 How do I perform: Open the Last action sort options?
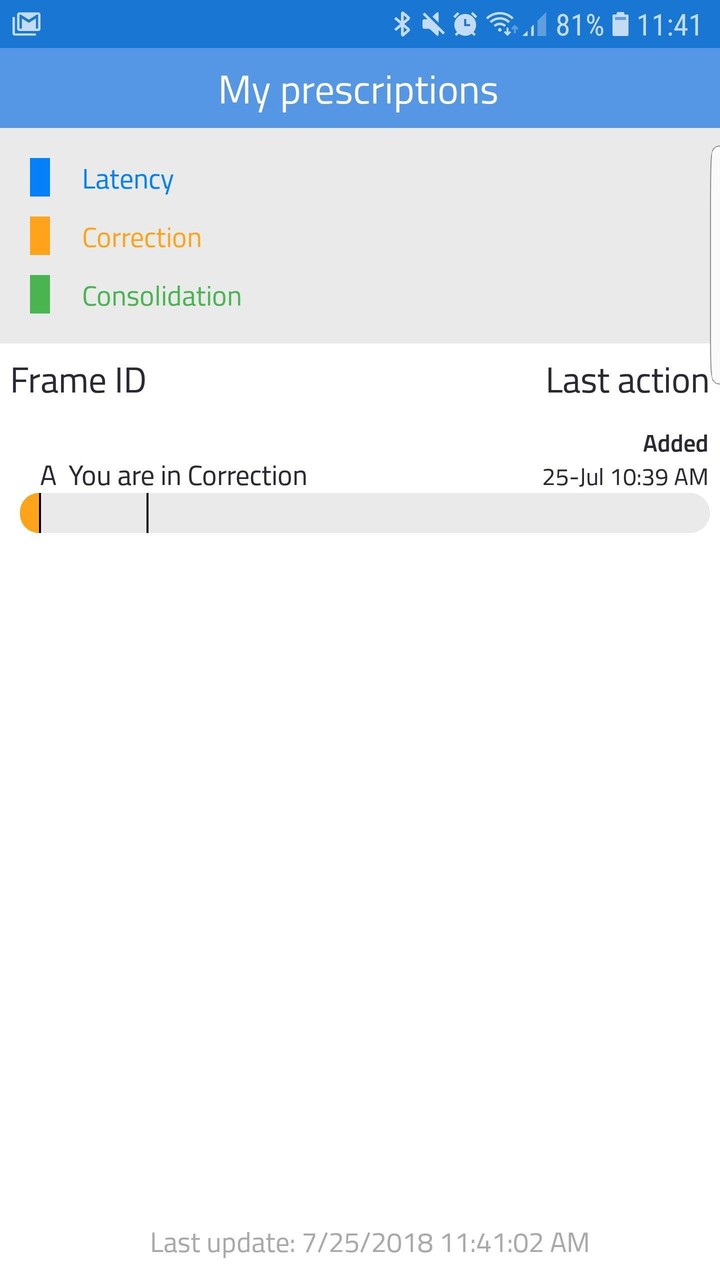[x=627, y=380]
